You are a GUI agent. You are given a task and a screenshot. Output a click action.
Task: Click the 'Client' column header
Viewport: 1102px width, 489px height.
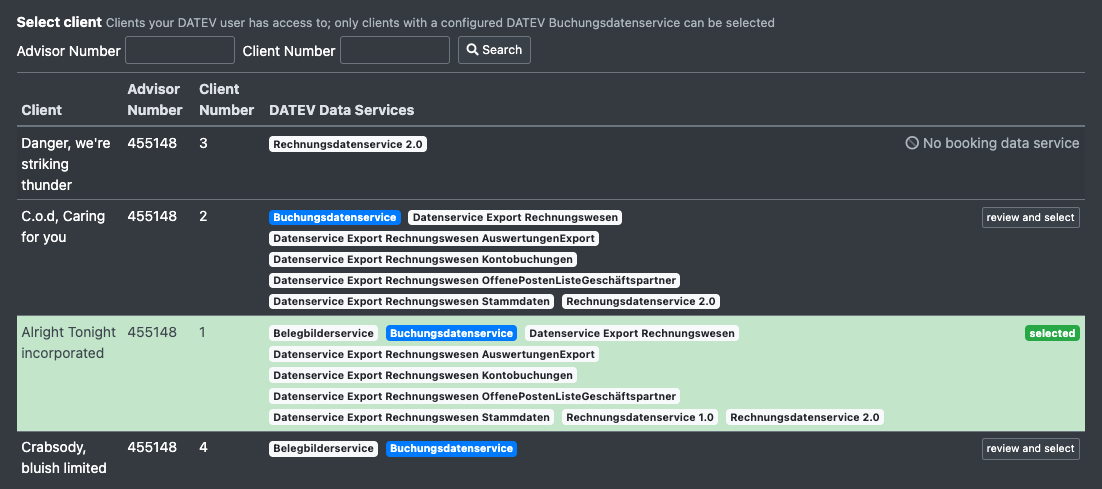coord(41,110)
